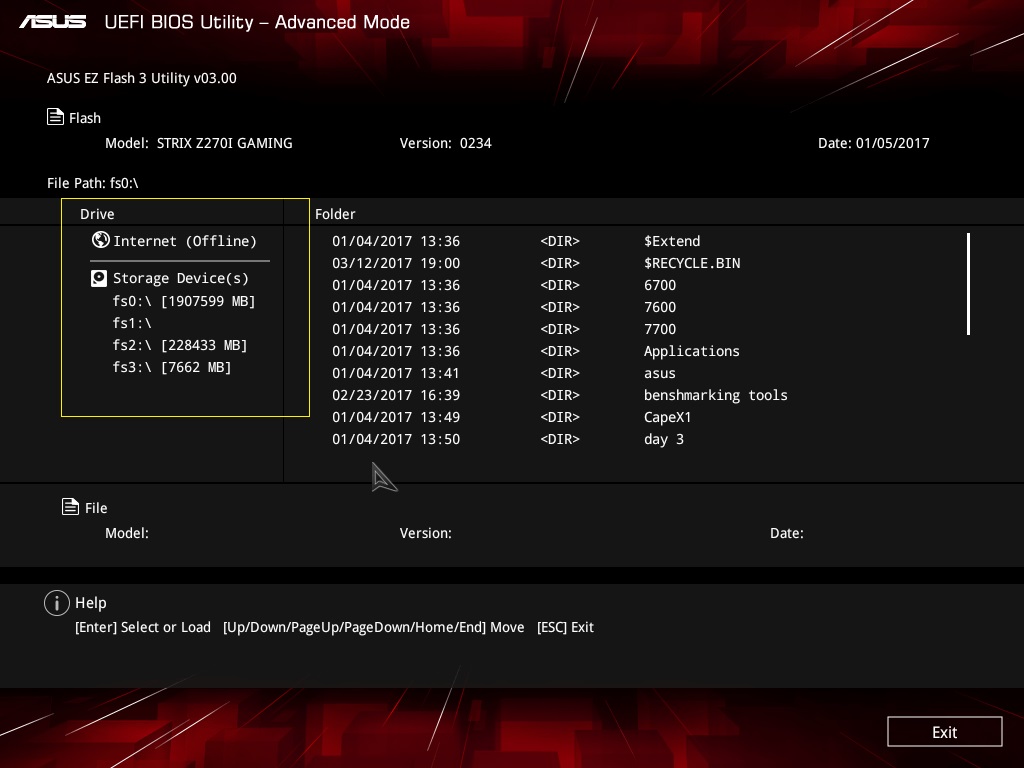1024x768 pixels.
Task: Click the date 01/04/2017 13:50
Action: pyautogui.click(x=396, y=440)
